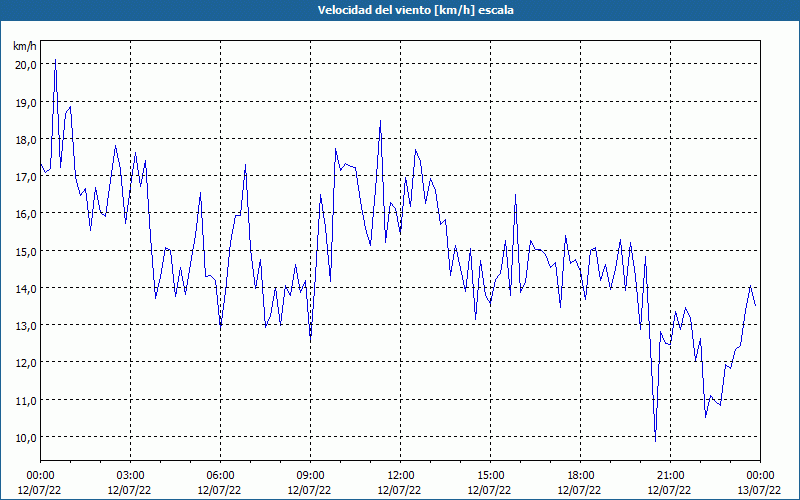Select the 15,0 y-axis label
The height and width of the screenshot is (500, 800).
coord(26,251)
